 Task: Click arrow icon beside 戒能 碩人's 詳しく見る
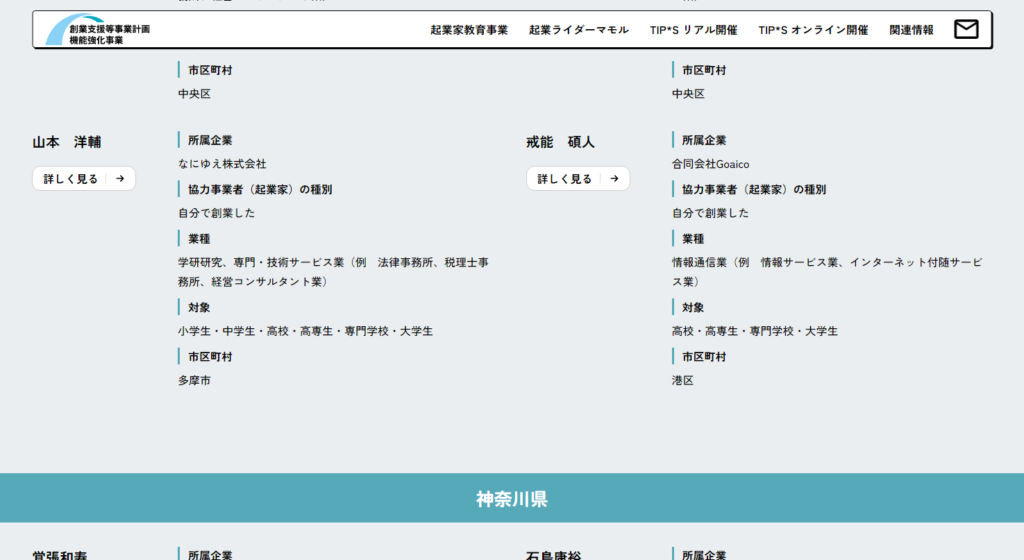(614, 179)
